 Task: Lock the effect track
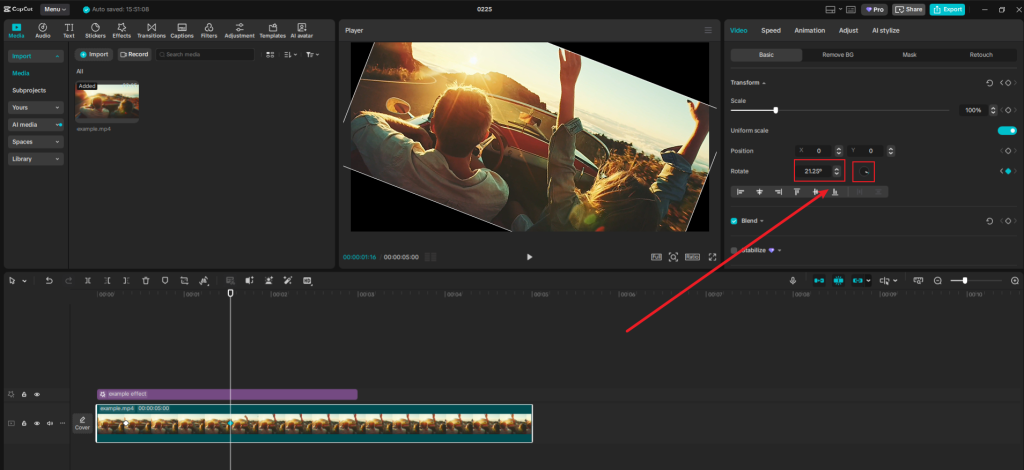[x=24, y=394]
